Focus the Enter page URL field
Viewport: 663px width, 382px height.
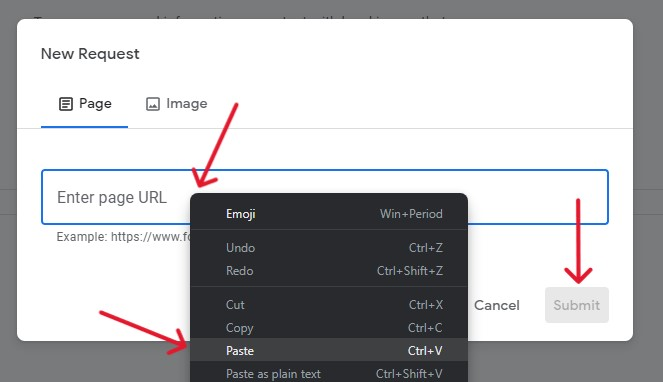point(325,197)
